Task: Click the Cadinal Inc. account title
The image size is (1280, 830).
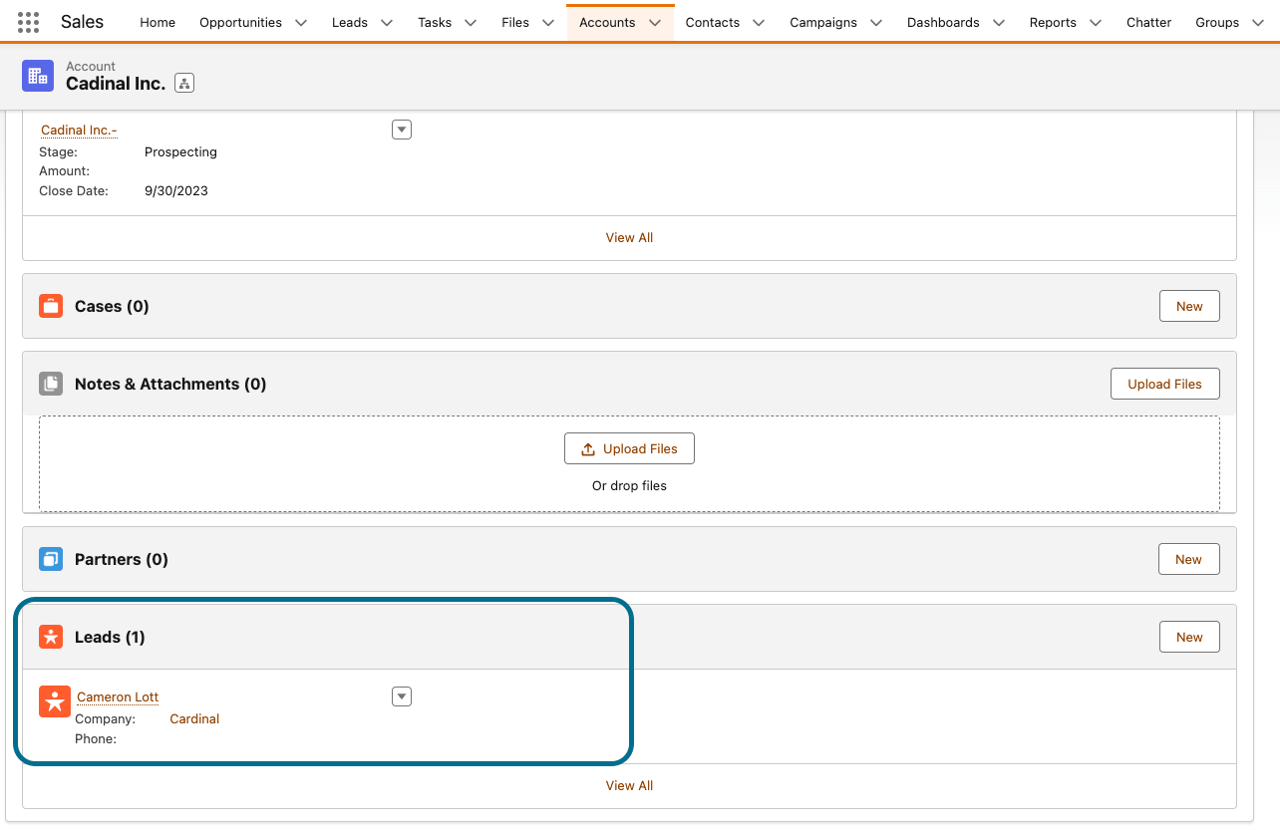Action: click(x=116, y=84)
